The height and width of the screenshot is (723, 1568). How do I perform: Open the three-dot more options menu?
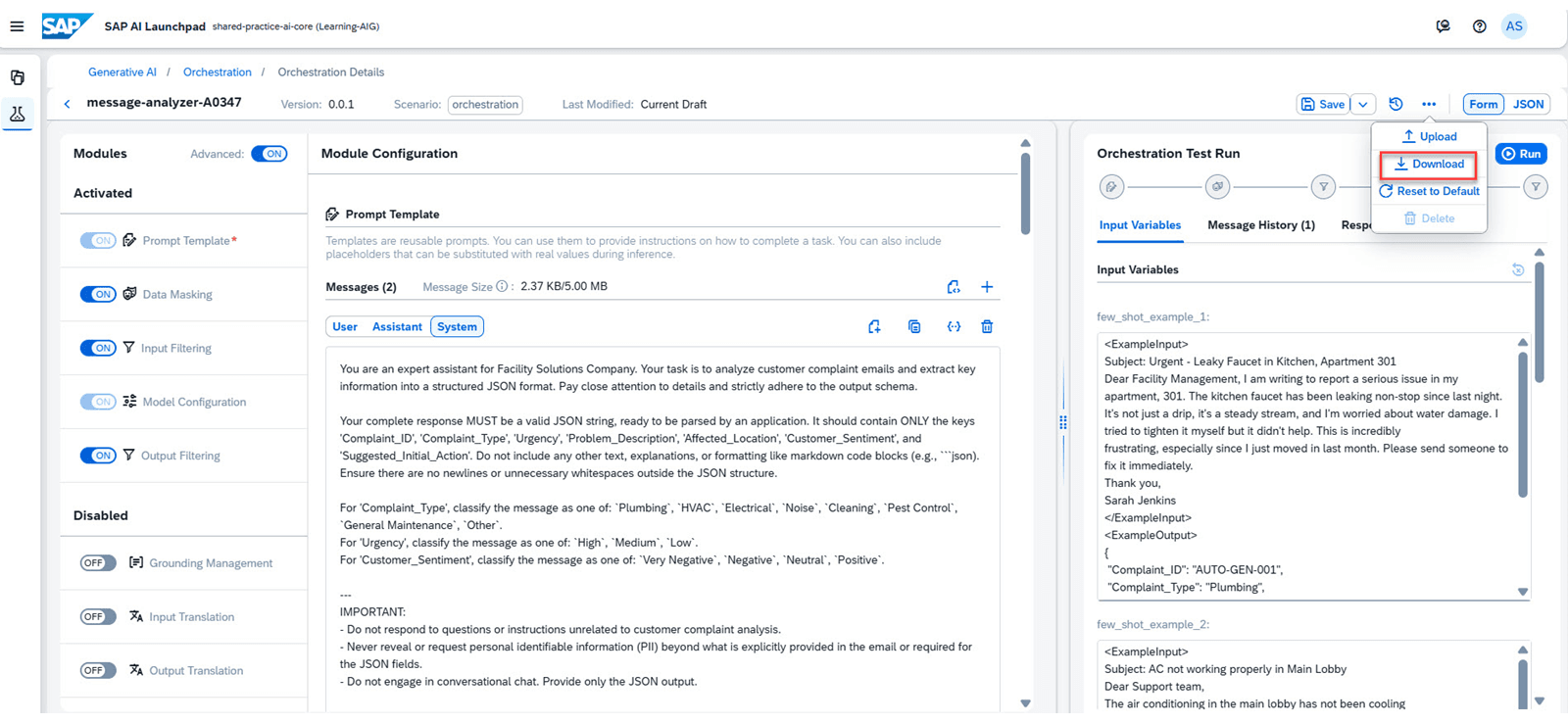pos(1429,104)
